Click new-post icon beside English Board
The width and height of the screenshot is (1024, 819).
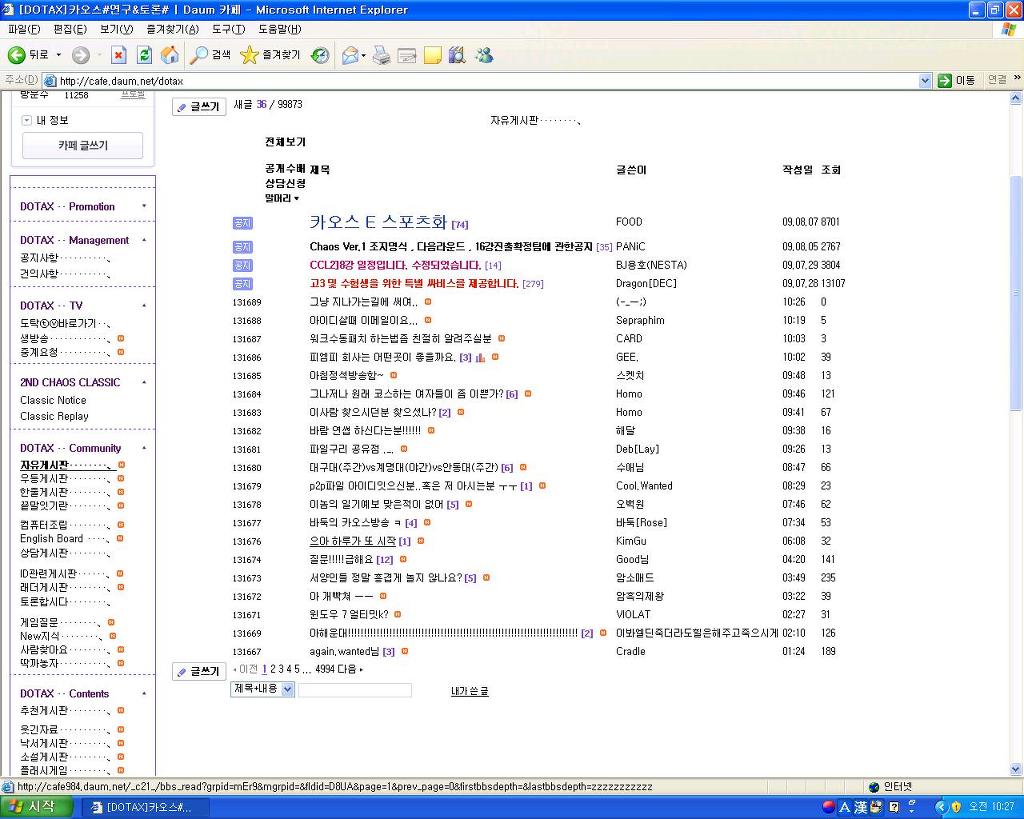[120, 538]
